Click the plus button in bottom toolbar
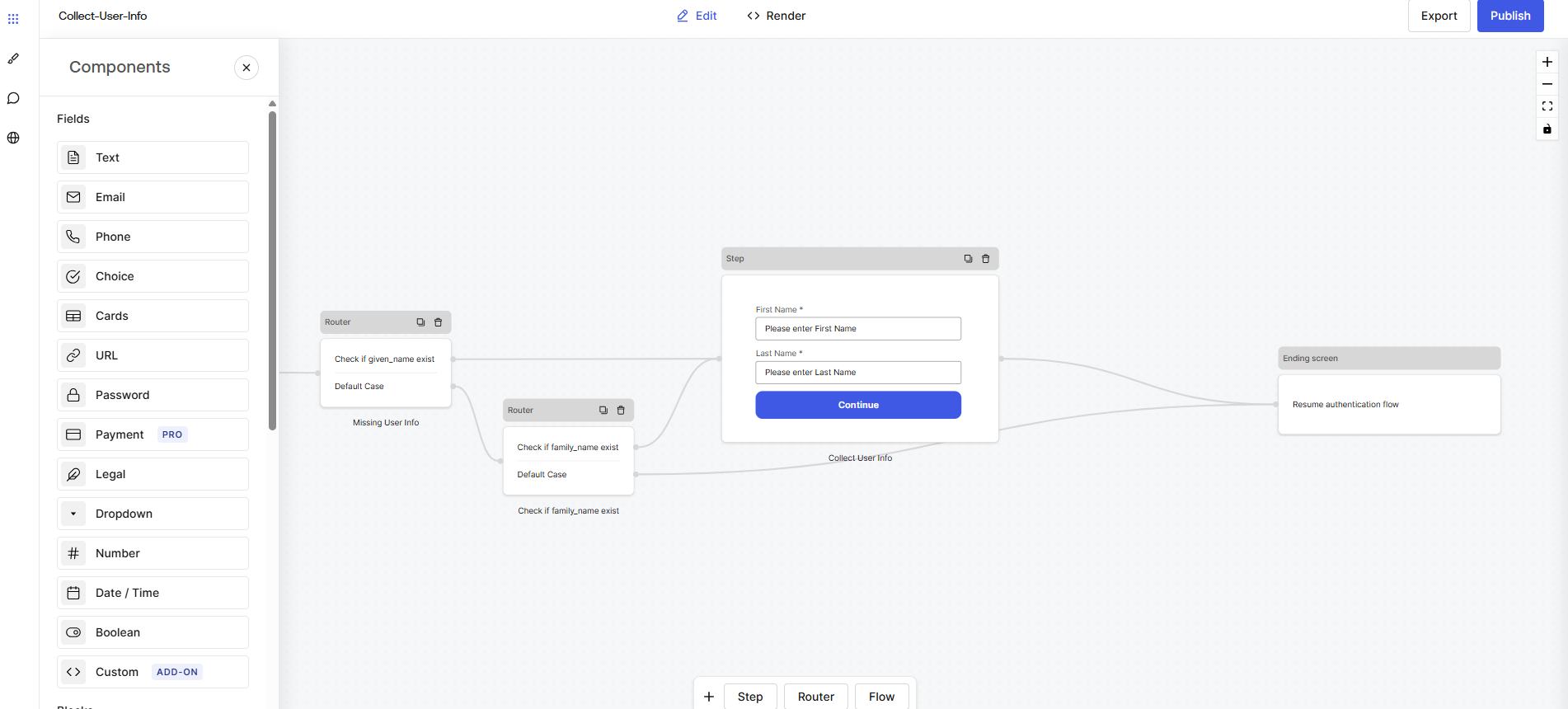1568x709 pixels. (709, 697)
